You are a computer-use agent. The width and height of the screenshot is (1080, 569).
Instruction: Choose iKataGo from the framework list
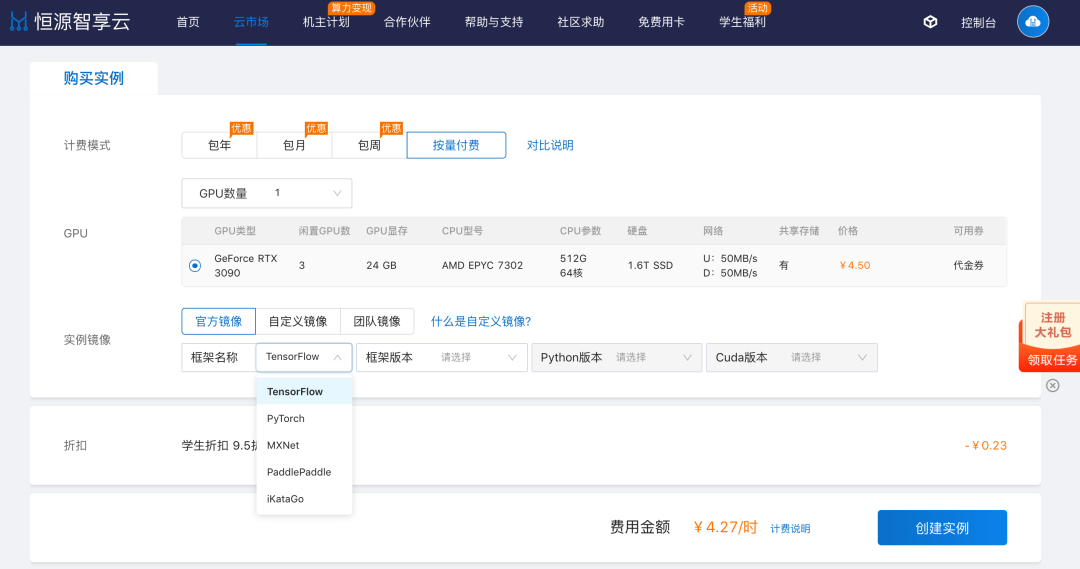tap(304, 499)
